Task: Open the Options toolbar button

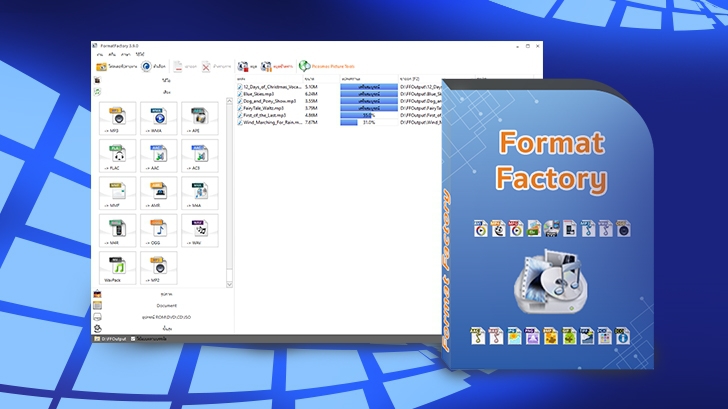Action: (x=153, y=67)
